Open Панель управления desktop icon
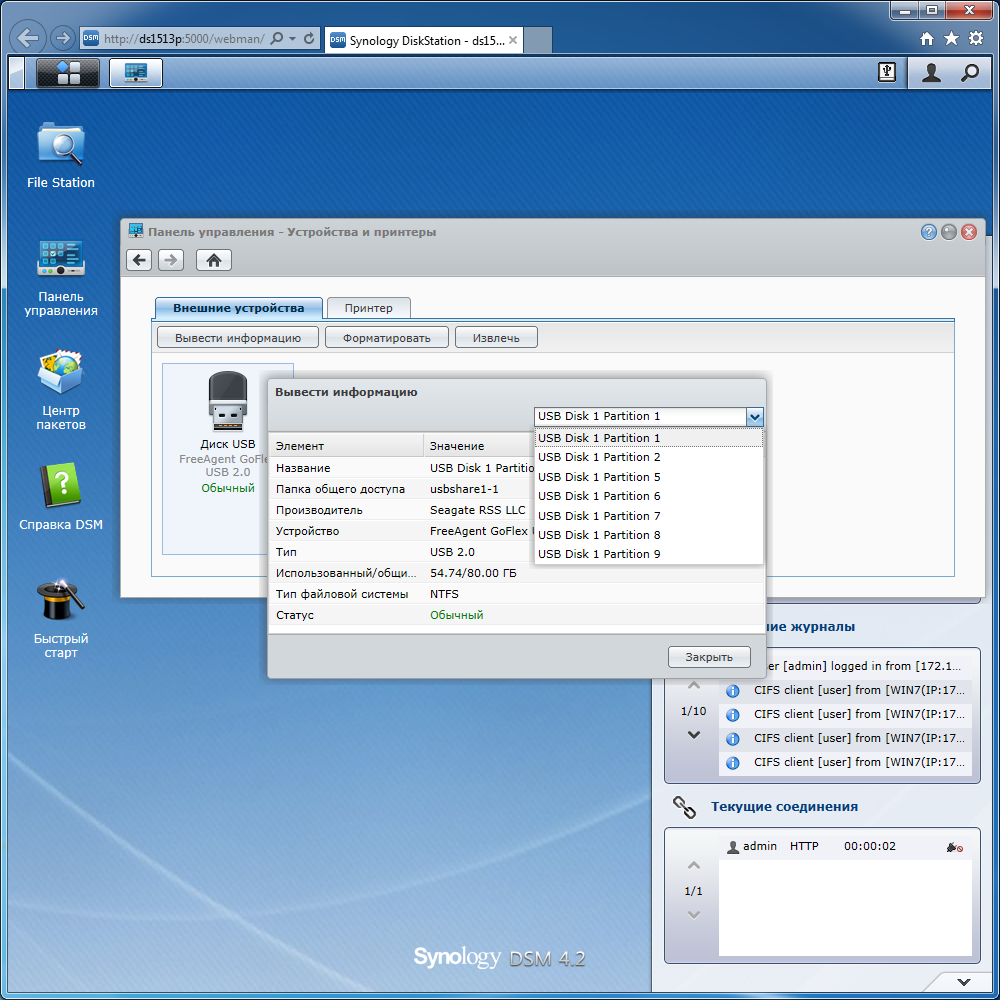Image resolution: width=1000 pixels, height=1000 pixels. (61, 277)
